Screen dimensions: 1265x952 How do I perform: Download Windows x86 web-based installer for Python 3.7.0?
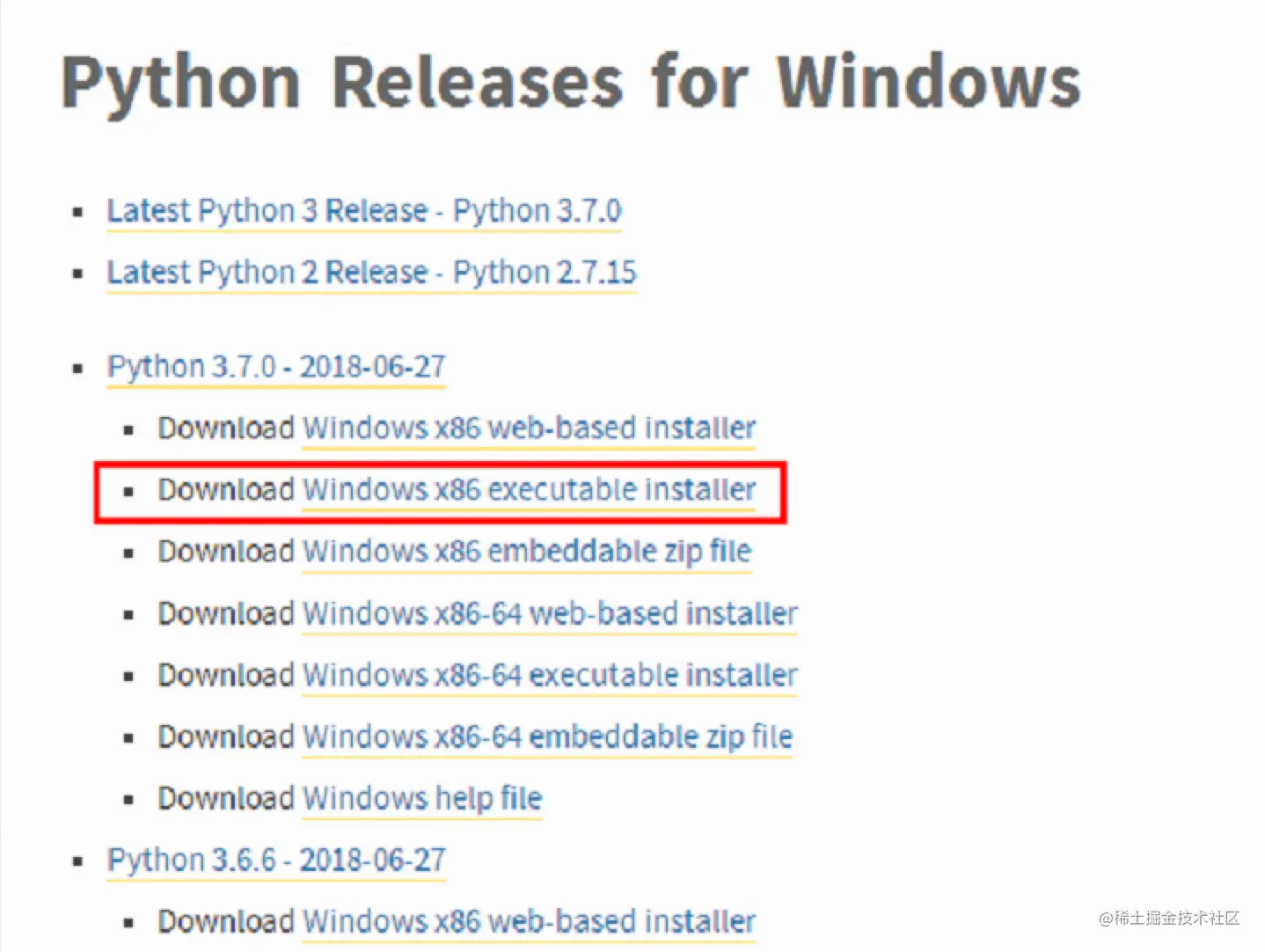529,428
